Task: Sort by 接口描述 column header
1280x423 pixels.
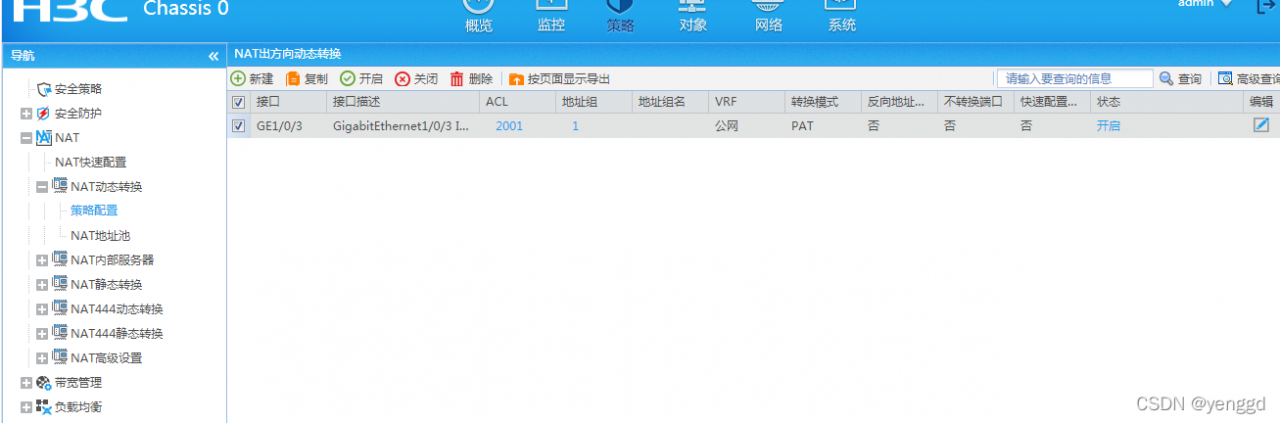Action: point(403,102)
